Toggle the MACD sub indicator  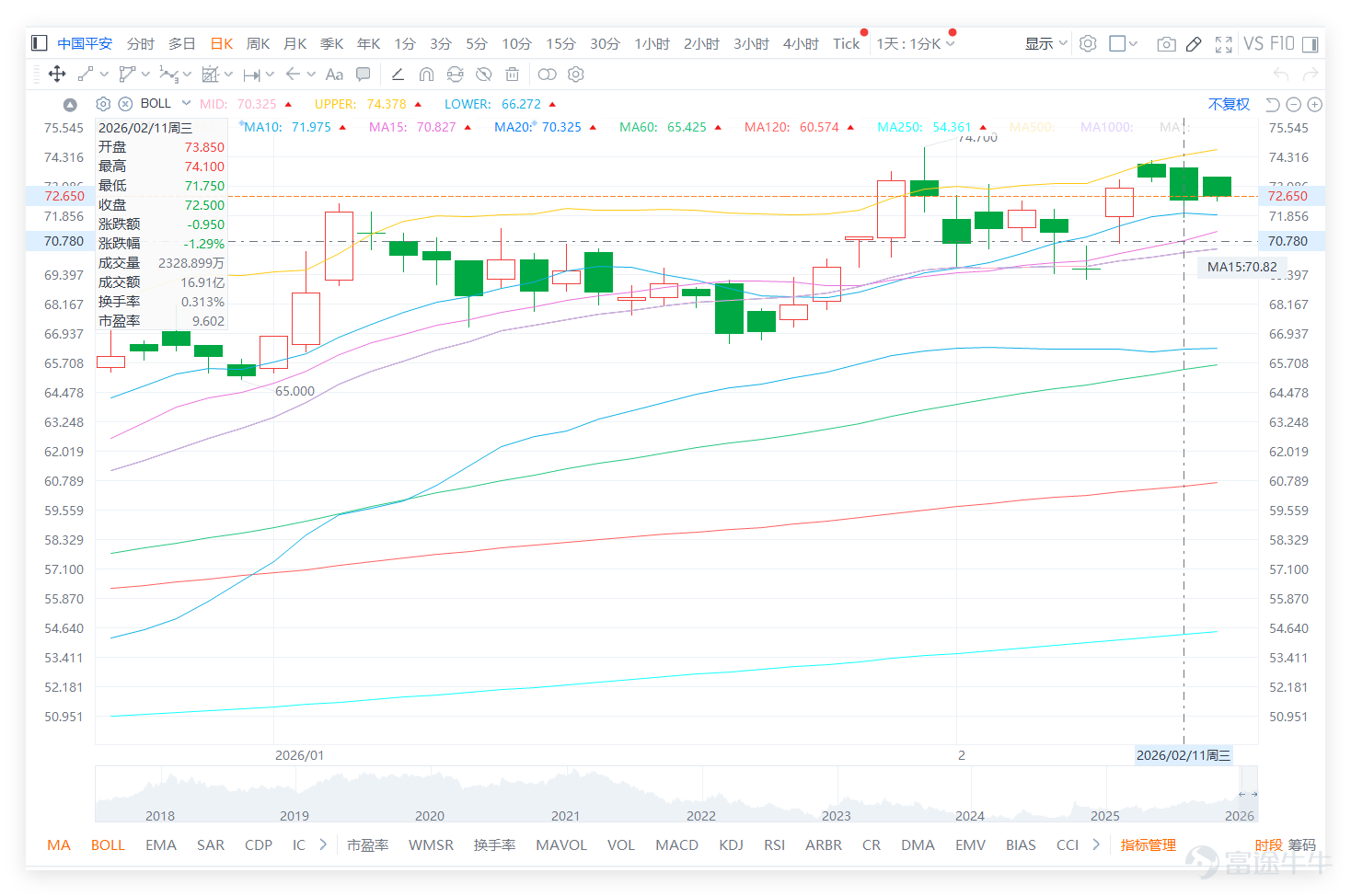tap(676, 844)
